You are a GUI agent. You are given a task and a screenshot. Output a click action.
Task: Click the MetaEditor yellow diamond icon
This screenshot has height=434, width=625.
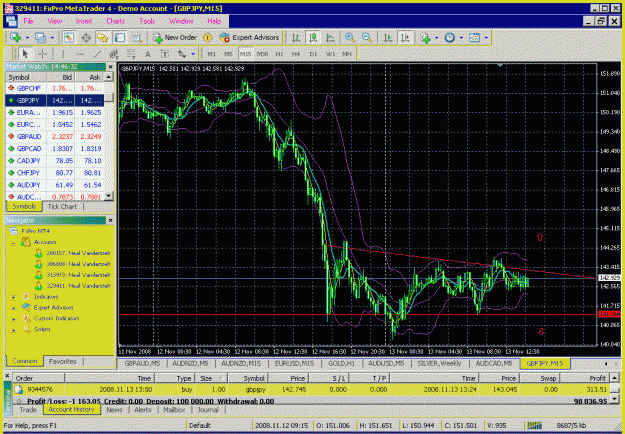(207, 37)
